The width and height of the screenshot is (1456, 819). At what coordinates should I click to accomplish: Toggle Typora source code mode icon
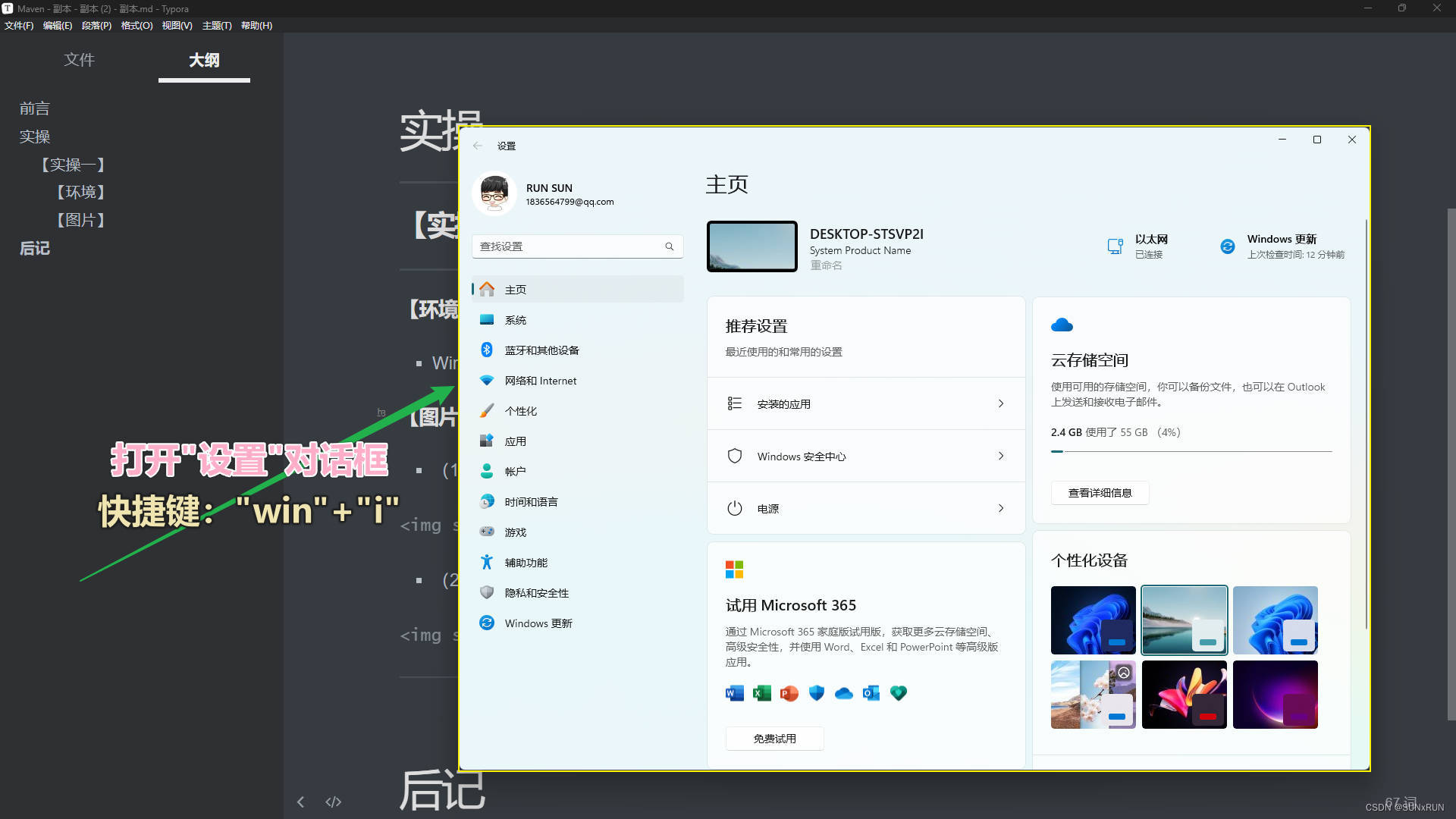333,802
